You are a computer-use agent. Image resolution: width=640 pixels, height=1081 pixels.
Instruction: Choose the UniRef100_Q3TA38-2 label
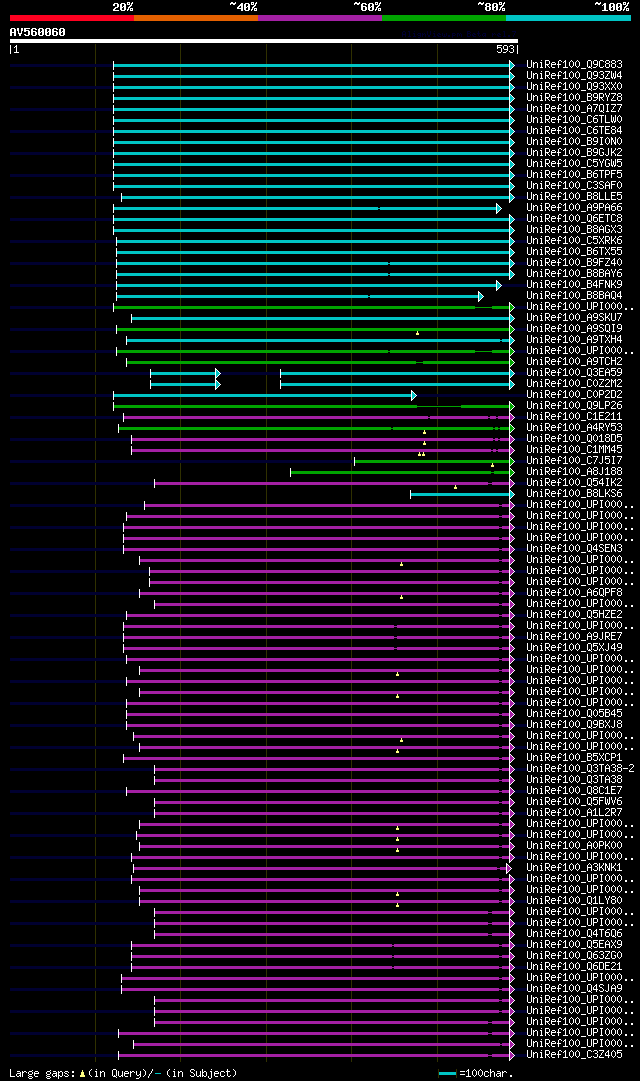coord(580,771)
